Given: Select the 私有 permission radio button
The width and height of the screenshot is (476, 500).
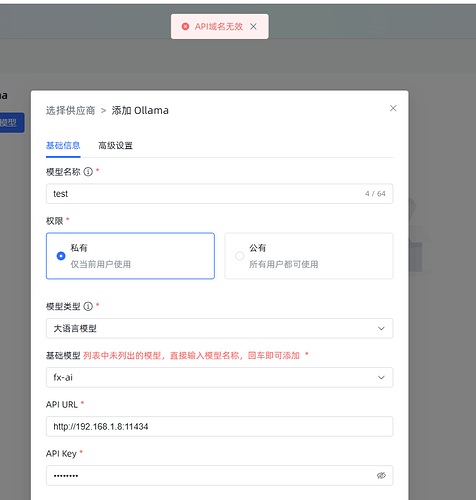Looking at the screenshot, I should (x=61, y=256).
